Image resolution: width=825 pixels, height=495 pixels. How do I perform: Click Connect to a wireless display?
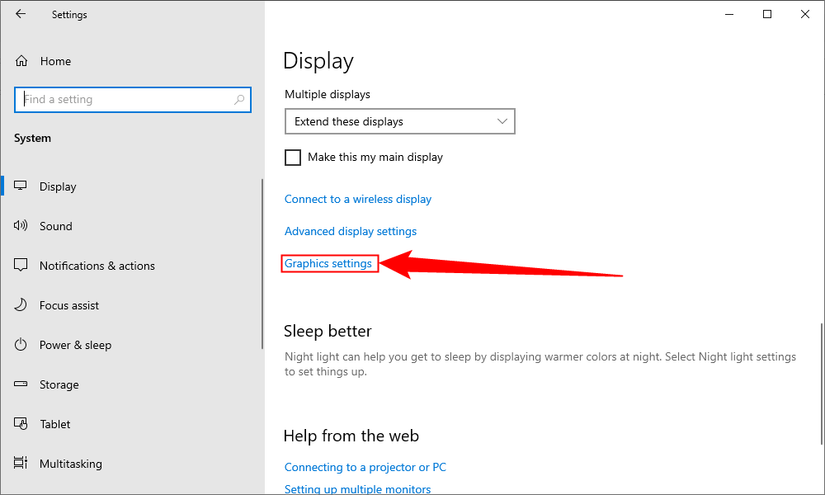tap(358, 199)
